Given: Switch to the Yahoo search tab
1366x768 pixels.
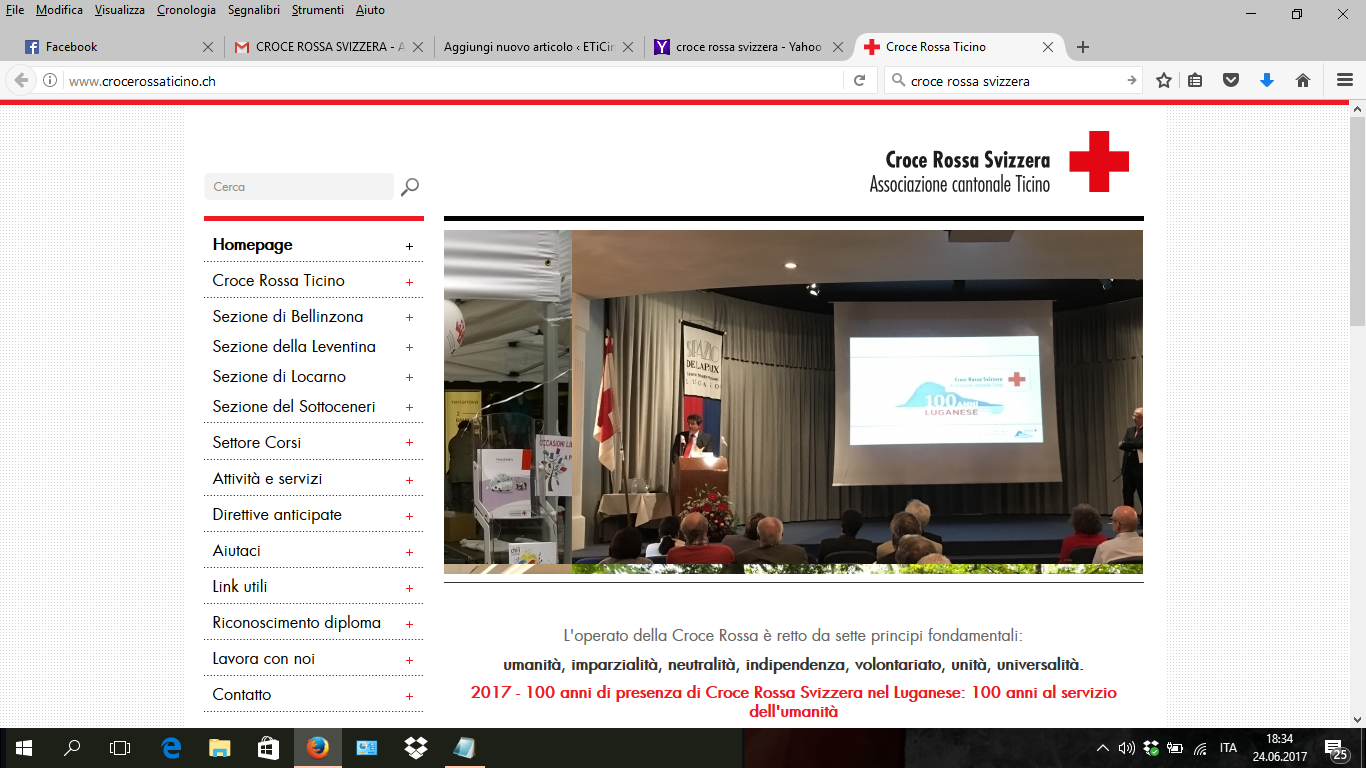Looking at the screenshot, I should tap(747, 47).
